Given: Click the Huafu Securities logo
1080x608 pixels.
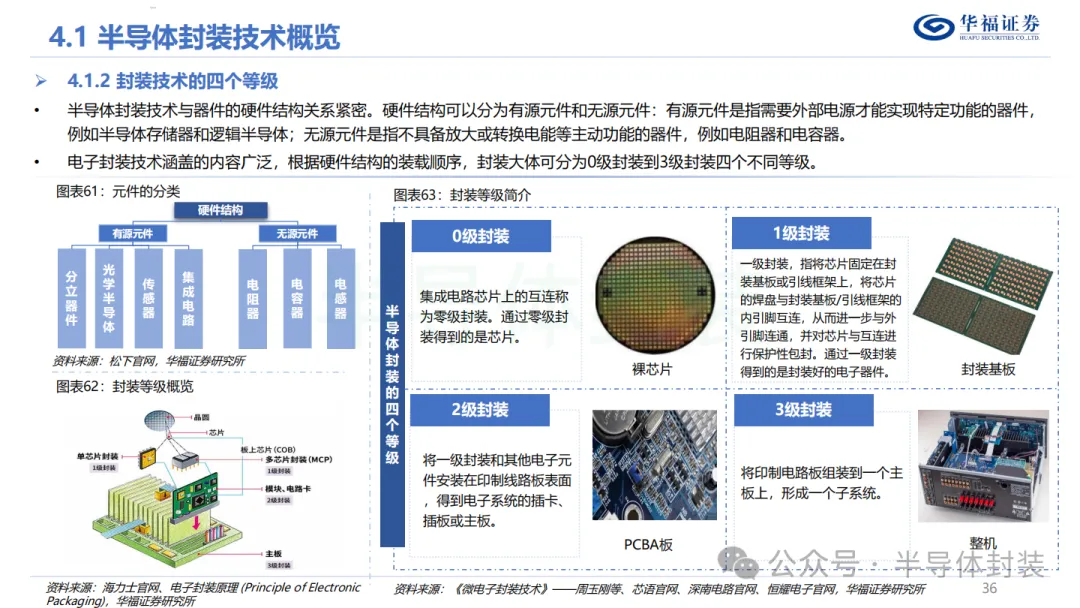Looking at the screenshot, I should click(976, 28).
